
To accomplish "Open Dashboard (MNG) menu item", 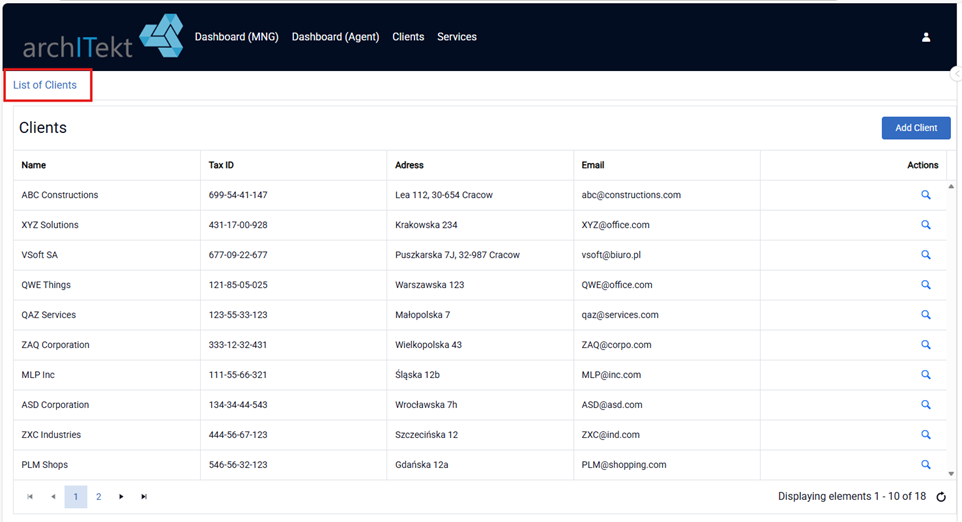I will click(x=236, y=37).
